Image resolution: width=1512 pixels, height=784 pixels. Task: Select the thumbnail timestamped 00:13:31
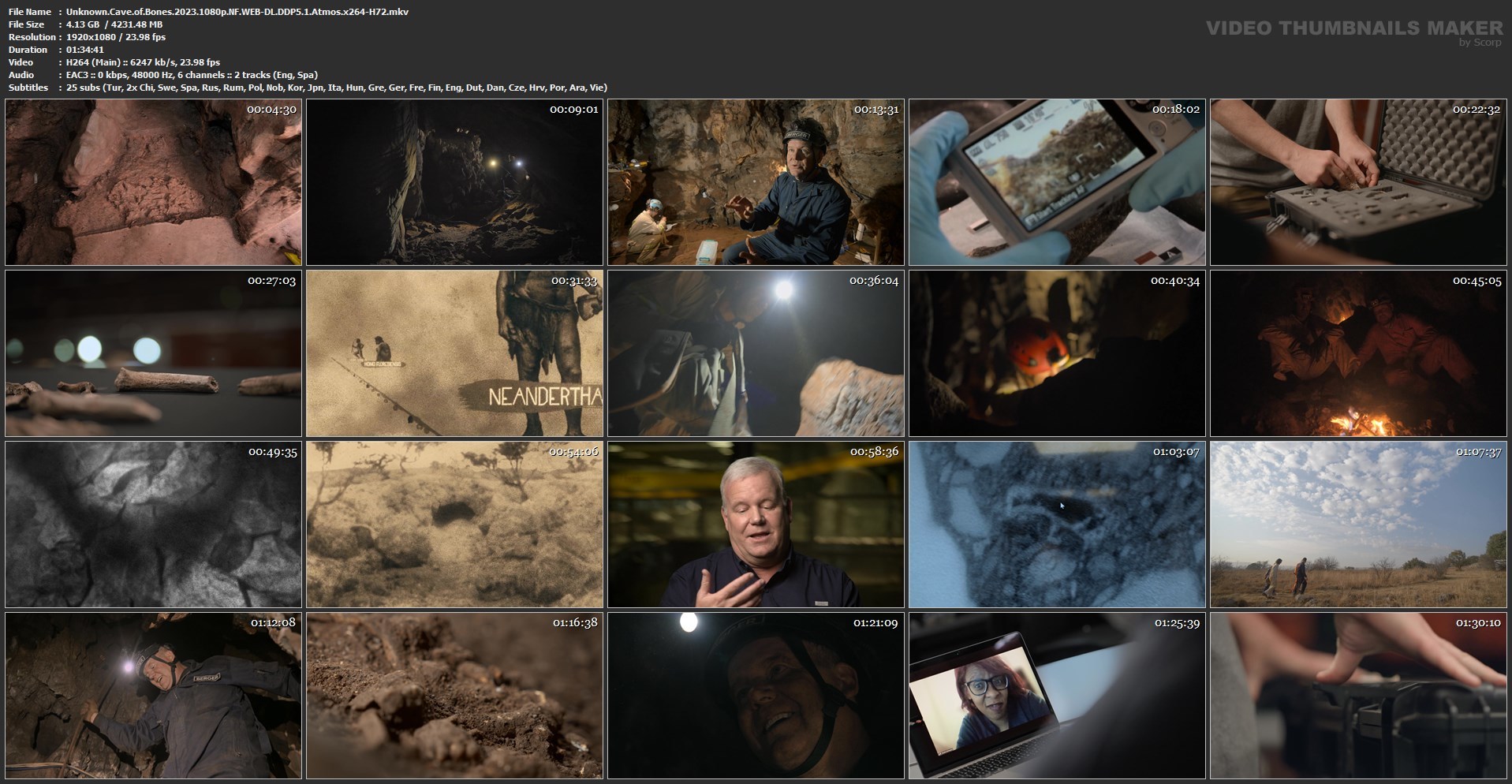(x=756, y=182)
